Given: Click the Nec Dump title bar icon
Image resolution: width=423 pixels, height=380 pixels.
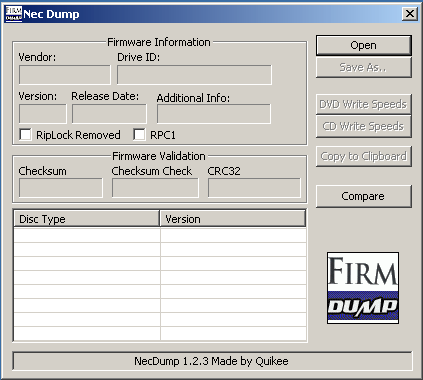Looking at the screenshot, I should 14,14.
